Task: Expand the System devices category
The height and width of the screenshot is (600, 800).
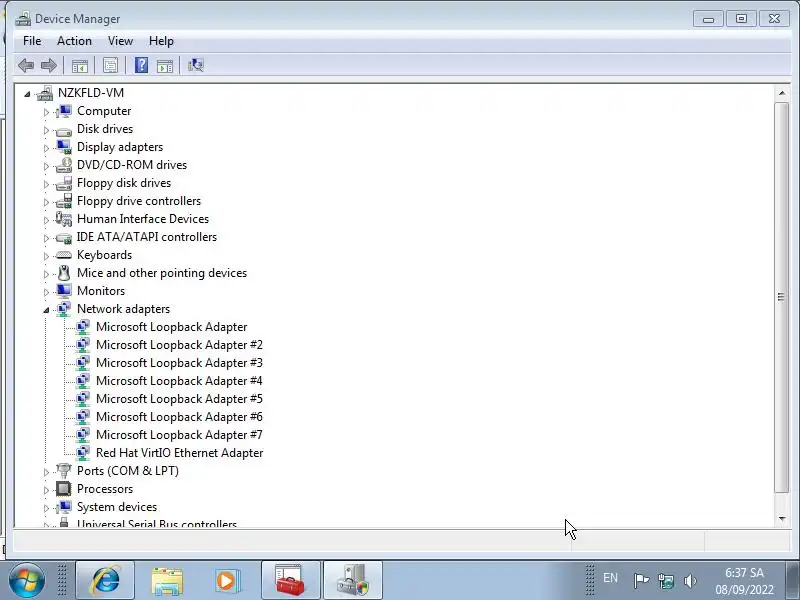Action: point(46,508)
